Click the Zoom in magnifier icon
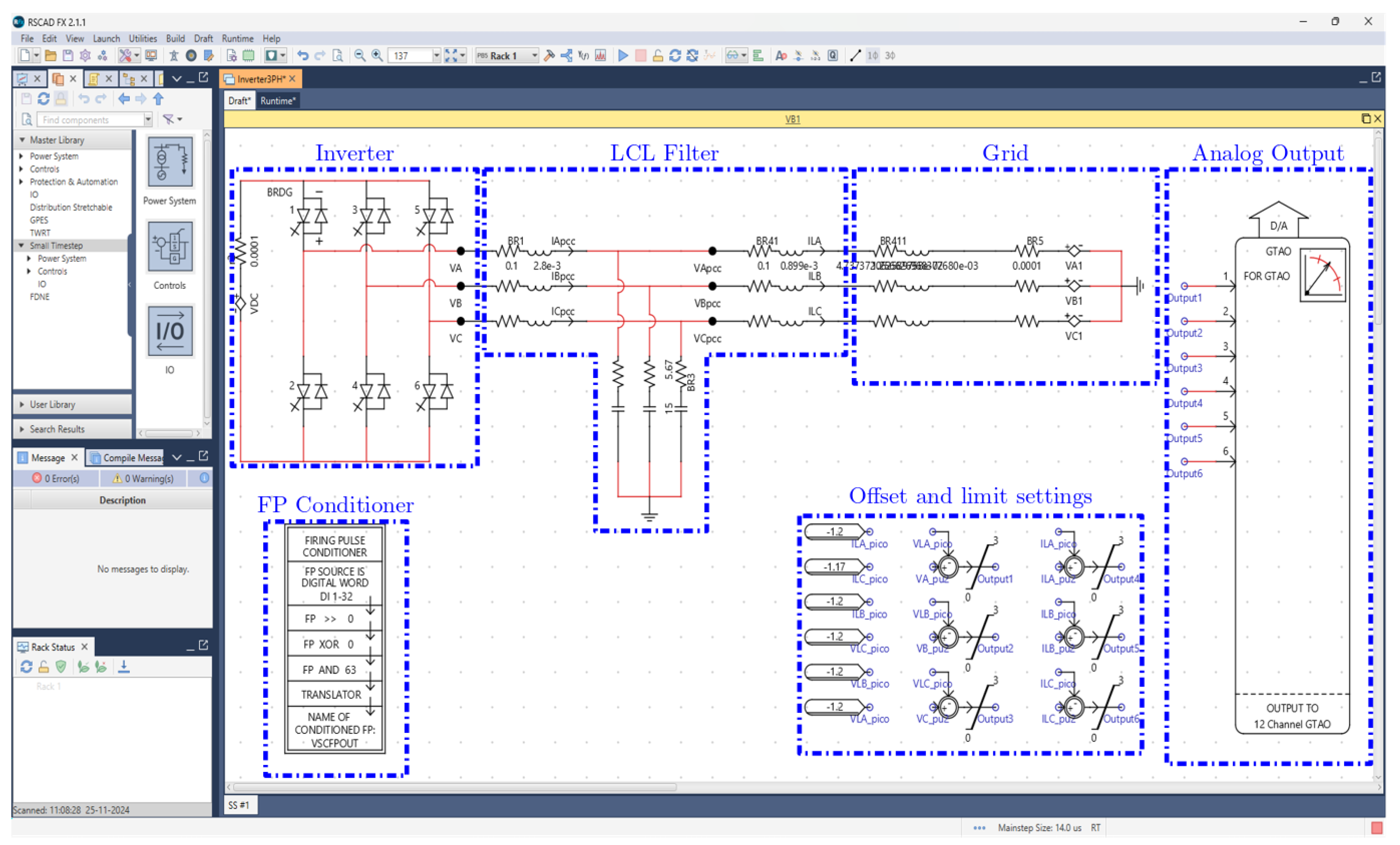 coord(377,56)
